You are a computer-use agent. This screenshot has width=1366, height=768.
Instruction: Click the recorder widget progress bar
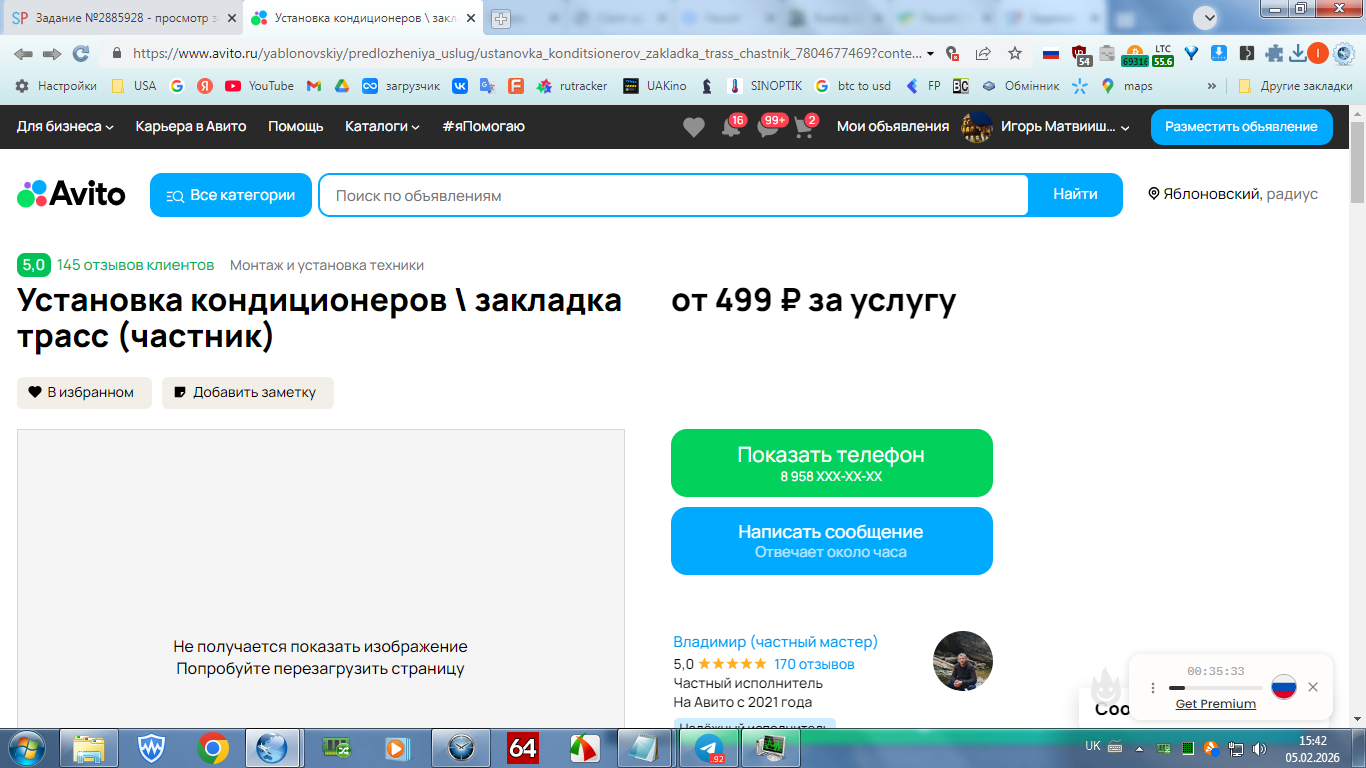1215,688
